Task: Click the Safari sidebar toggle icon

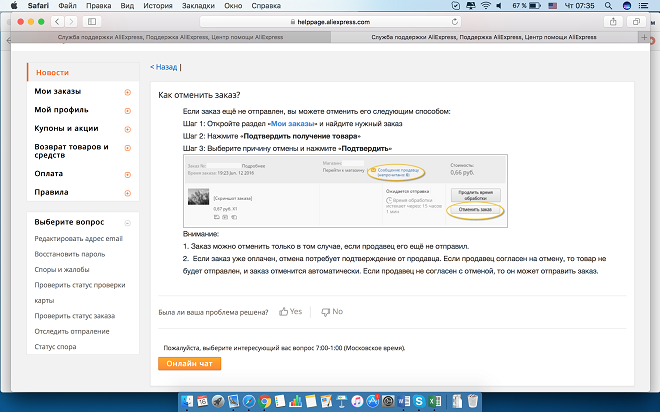Action: coord(93,21)
